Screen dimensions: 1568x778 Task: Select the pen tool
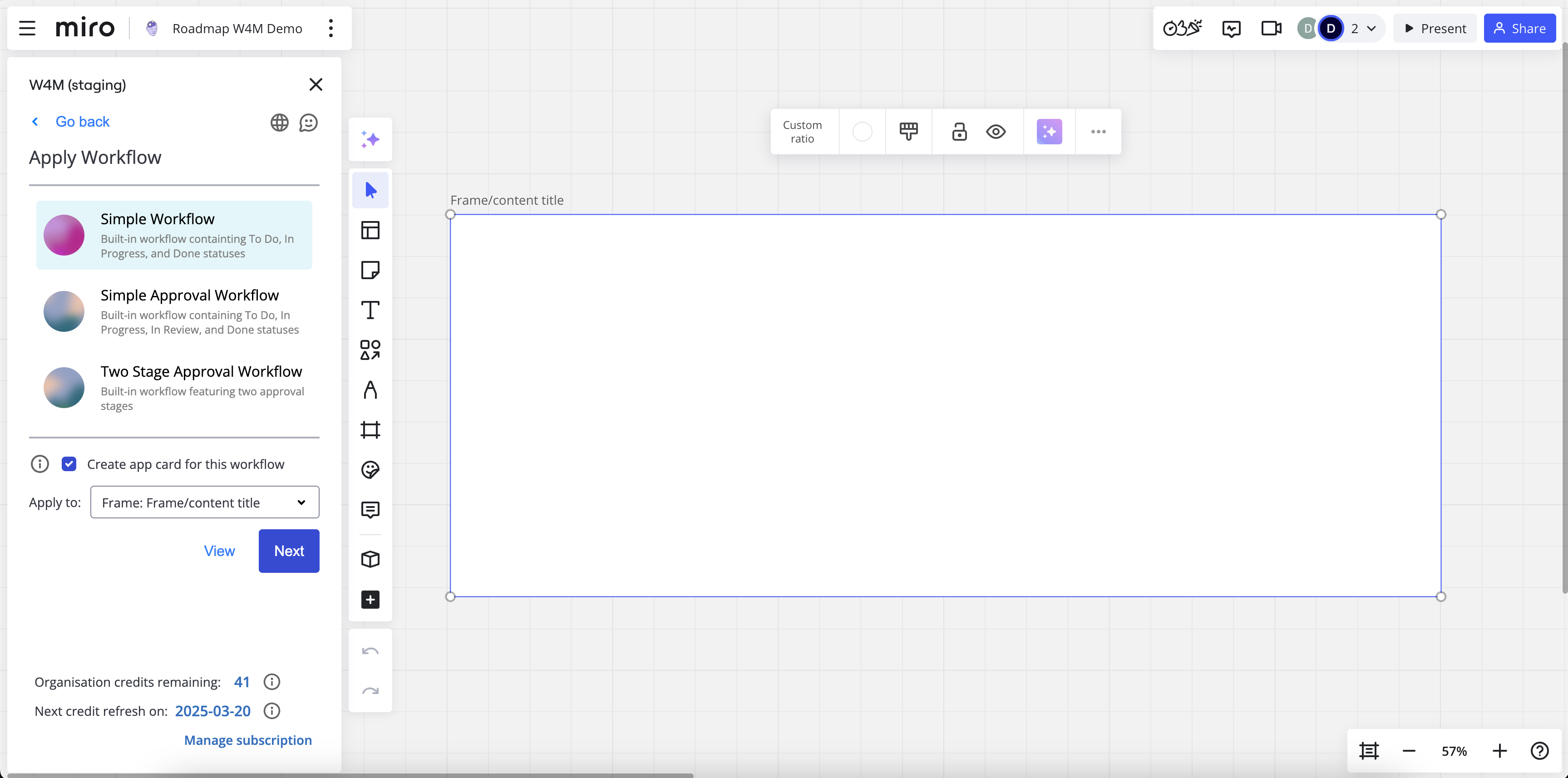pos(370,390)
